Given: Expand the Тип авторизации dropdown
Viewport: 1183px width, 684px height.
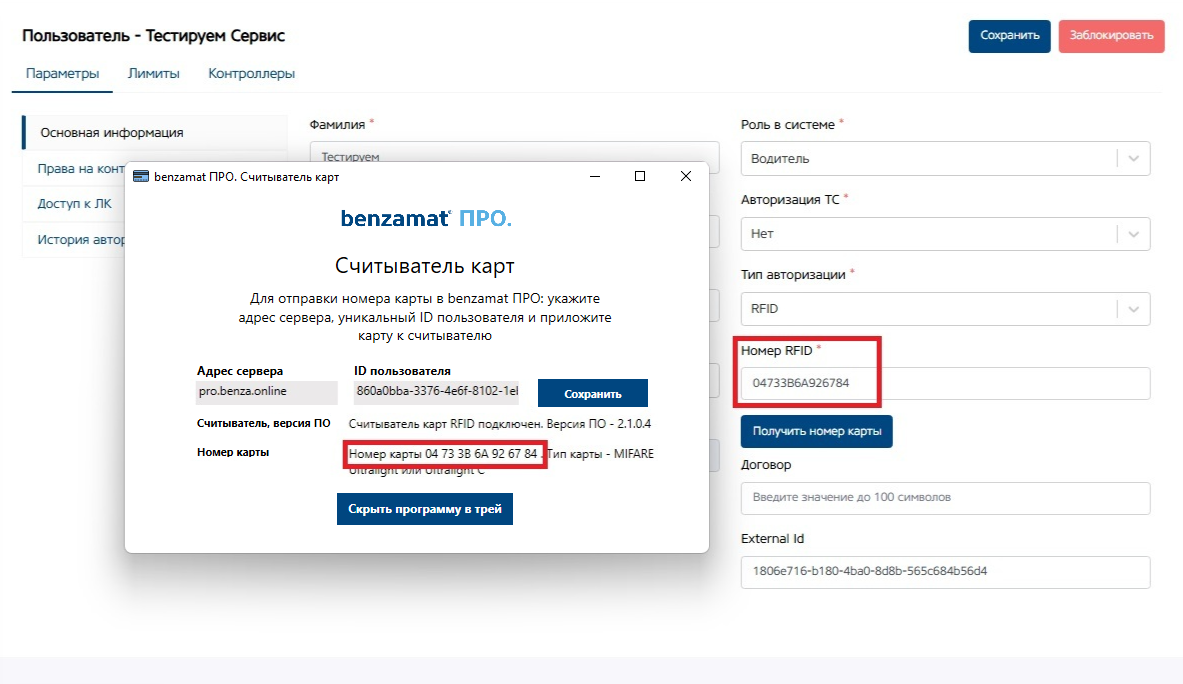Looking at the screenshot, I should (945, 308).
